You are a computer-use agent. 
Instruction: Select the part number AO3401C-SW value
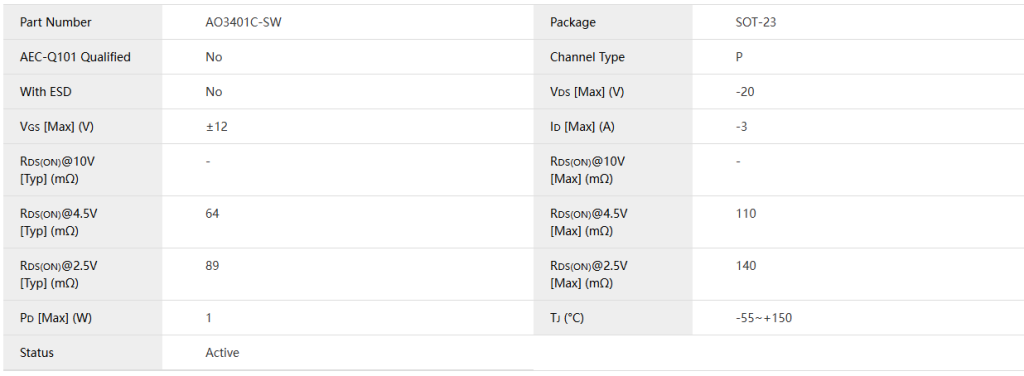pyautogui.click(x=244, y=22)
